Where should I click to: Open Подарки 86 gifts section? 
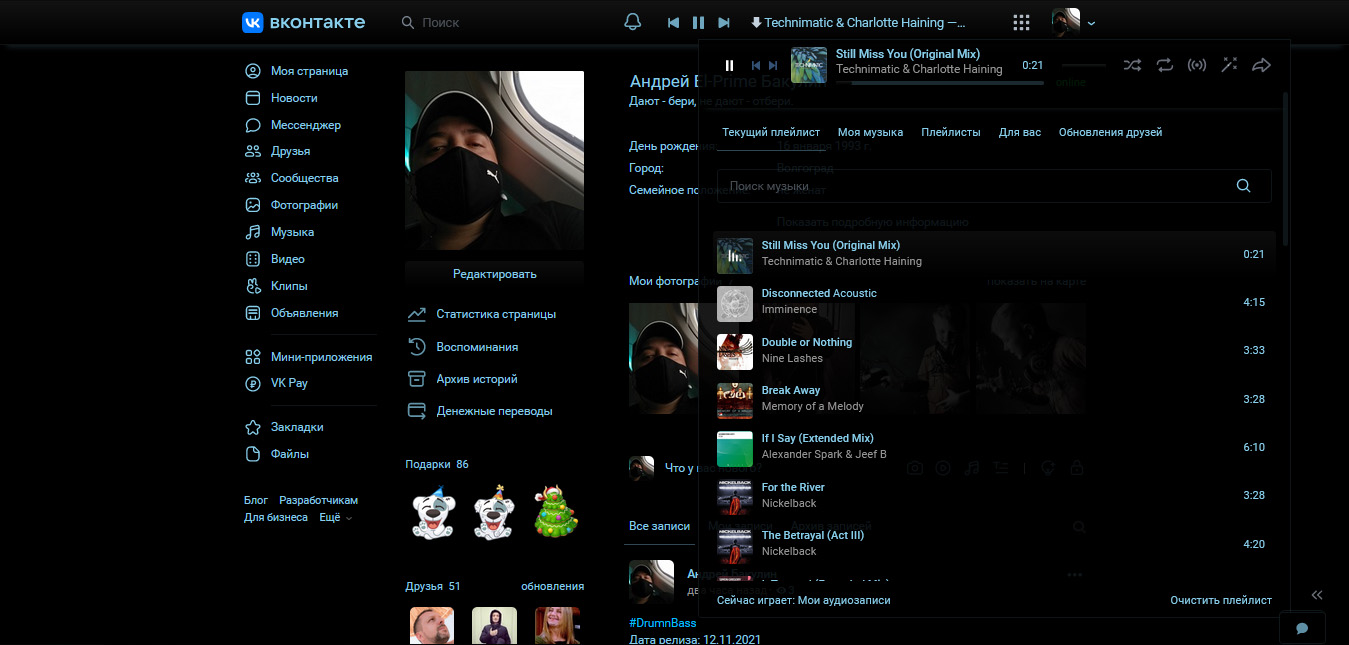pos(436,464)
